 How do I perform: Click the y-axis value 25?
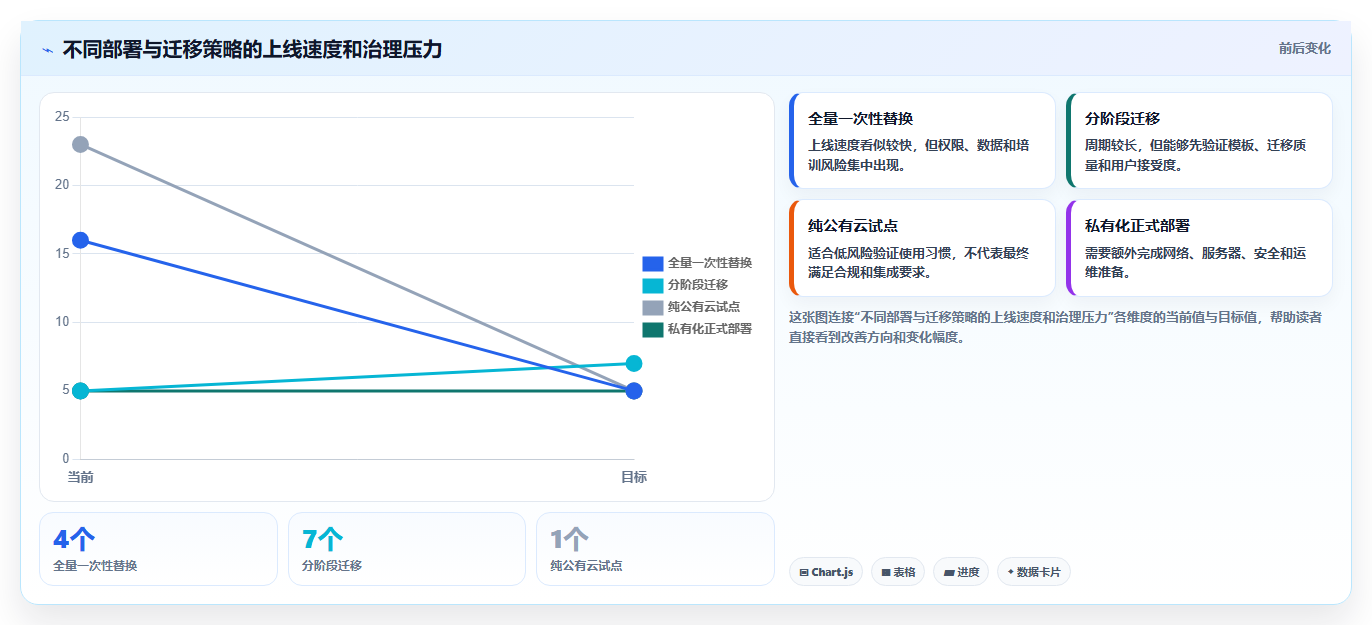pos(62,117)
